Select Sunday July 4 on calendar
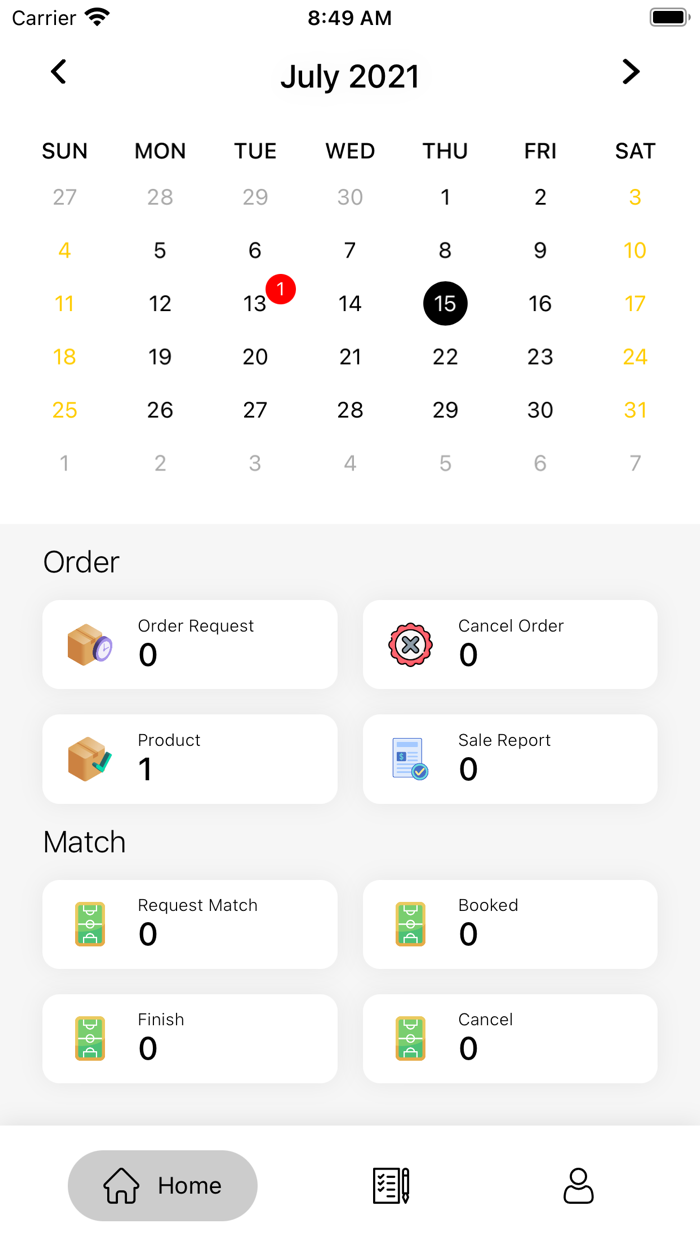Viewport: 700px width, 1244px height. coord(64,250)
